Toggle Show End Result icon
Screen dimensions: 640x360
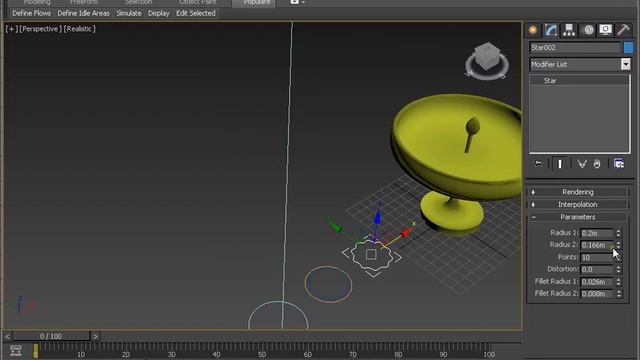560,164
